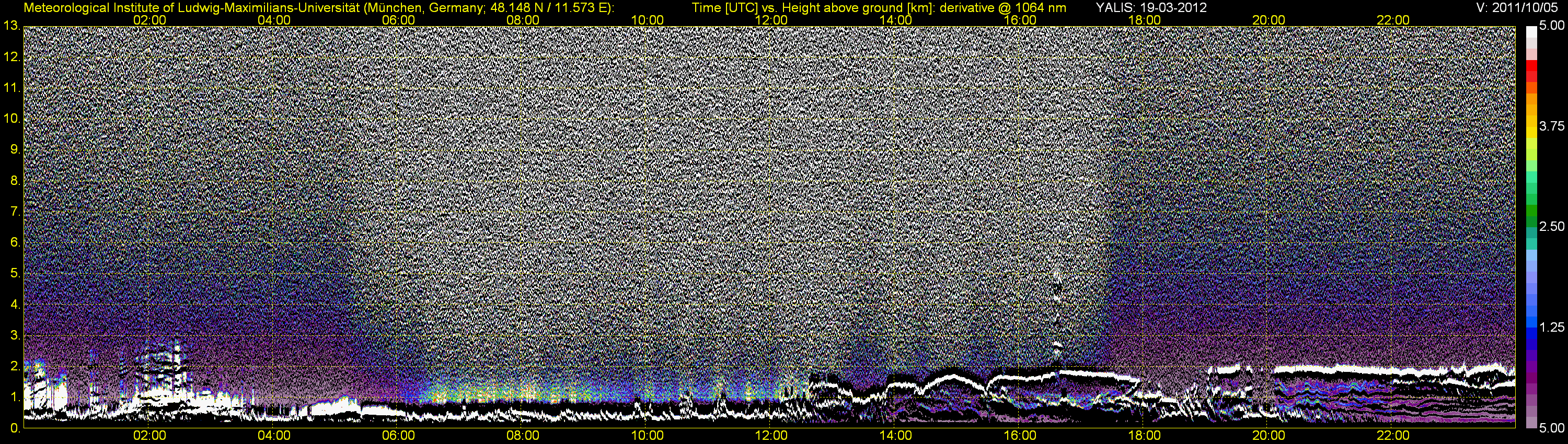Click the 2 km height axis label
This screenshot has height=444, width=1568.
click(15, 366)
